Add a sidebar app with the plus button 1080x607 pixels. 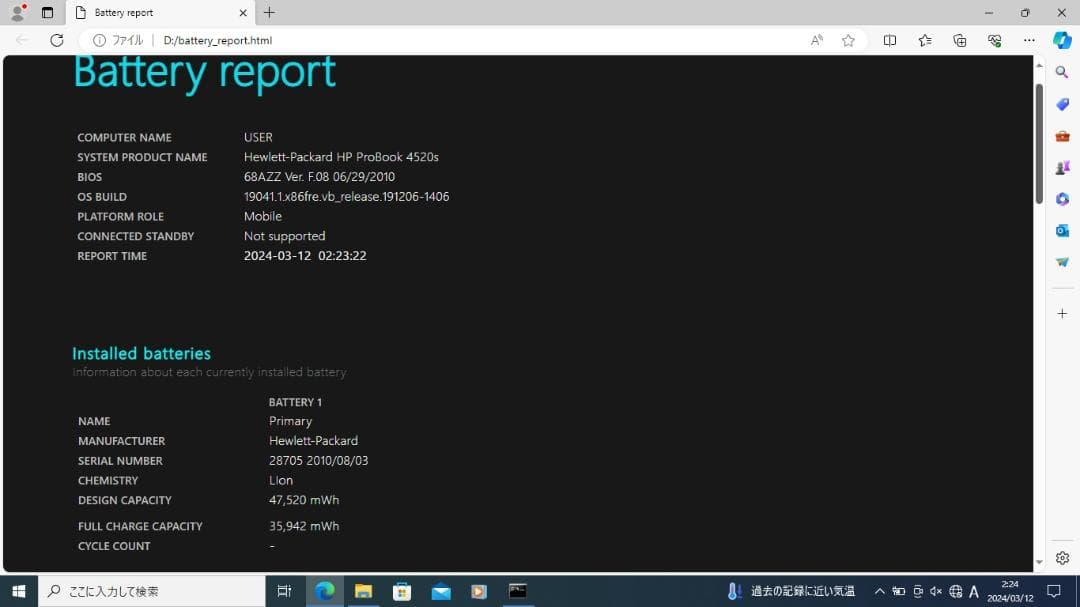tap(1062, 312)
